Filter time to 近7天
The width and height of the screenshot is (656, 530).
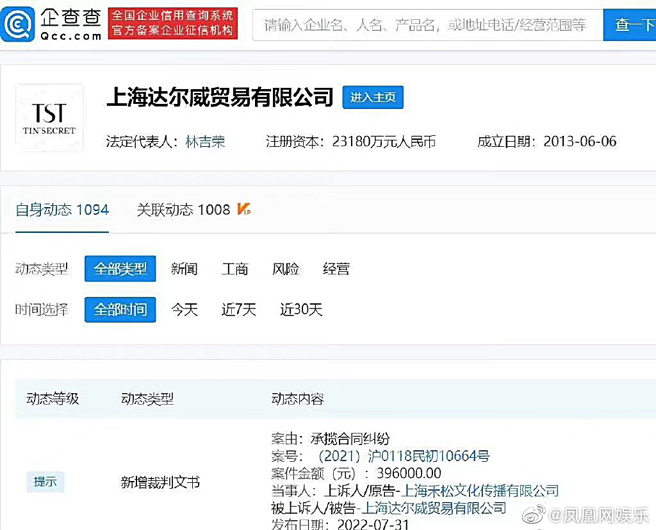pyautogui.click(x=238, y=310)
